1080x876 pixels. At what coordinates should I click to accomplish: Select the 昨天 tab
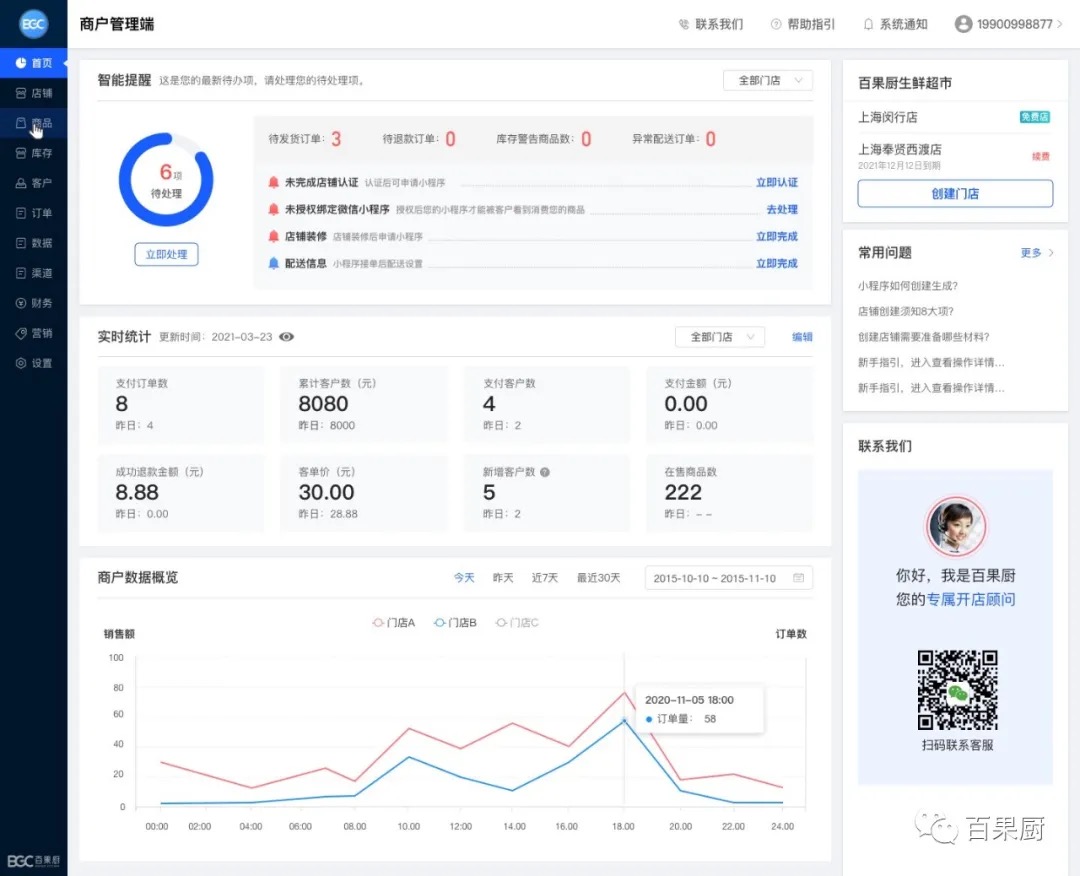(x=503, y=578)
